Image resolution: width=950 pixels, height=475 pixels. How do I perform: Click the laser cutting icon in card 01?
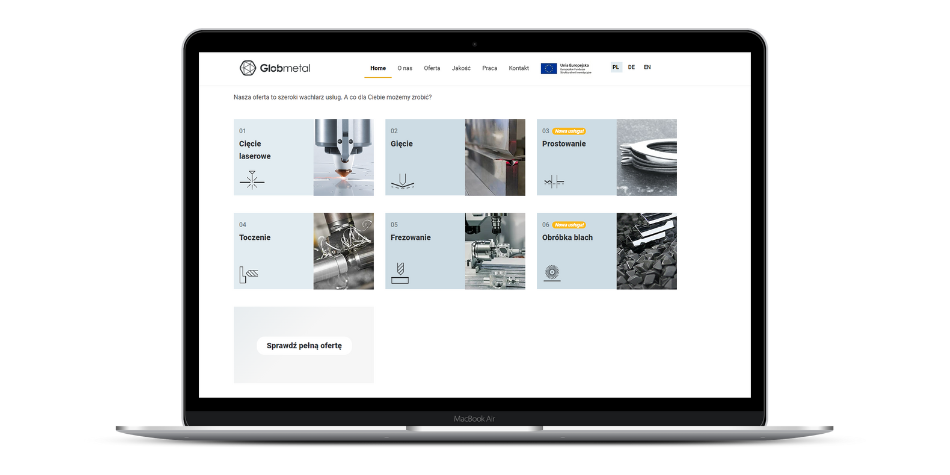pyautogui.click(x=251, y=180)
